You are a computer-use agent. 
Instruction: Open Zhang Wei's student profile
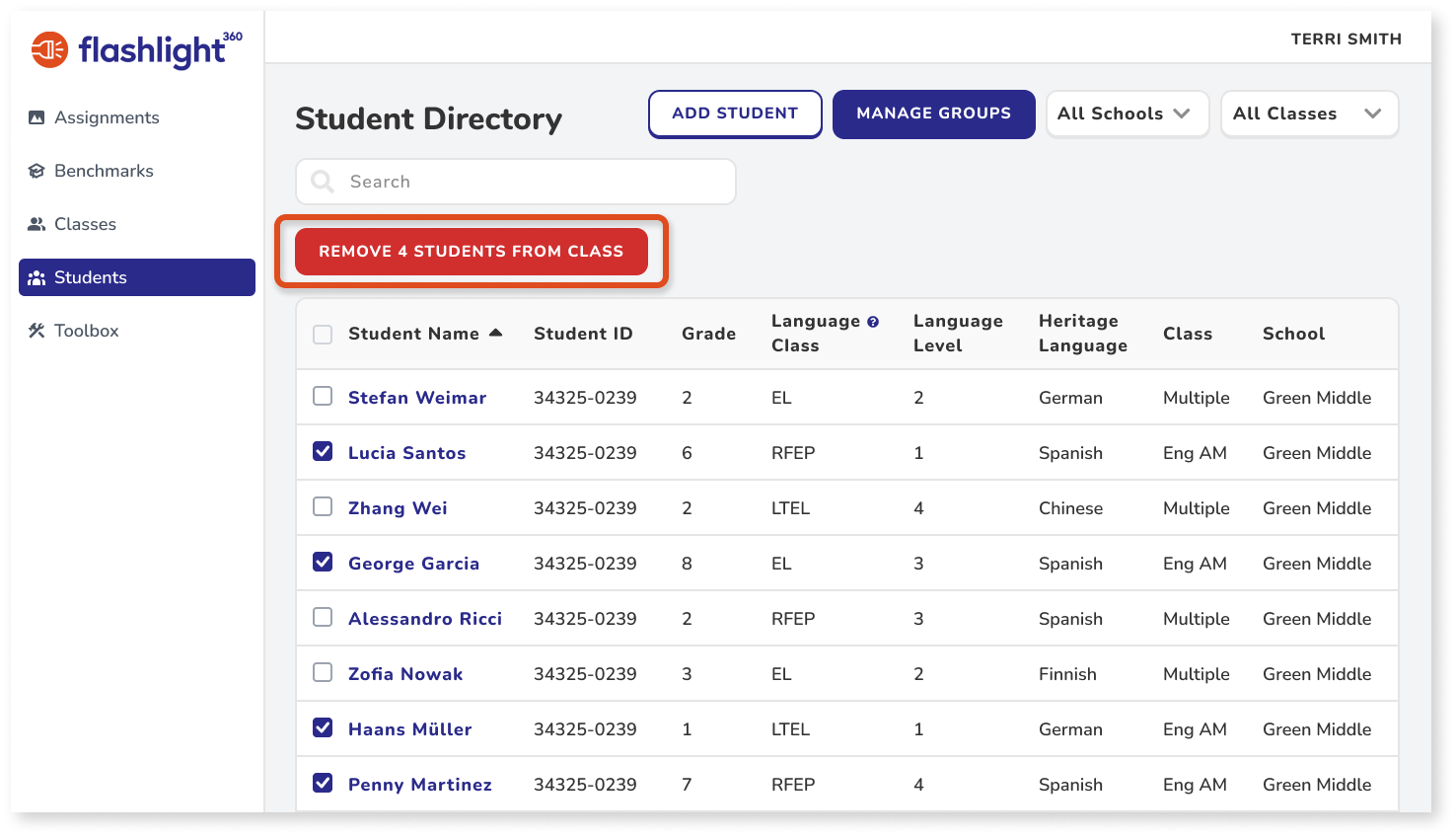tap(398, 508)
